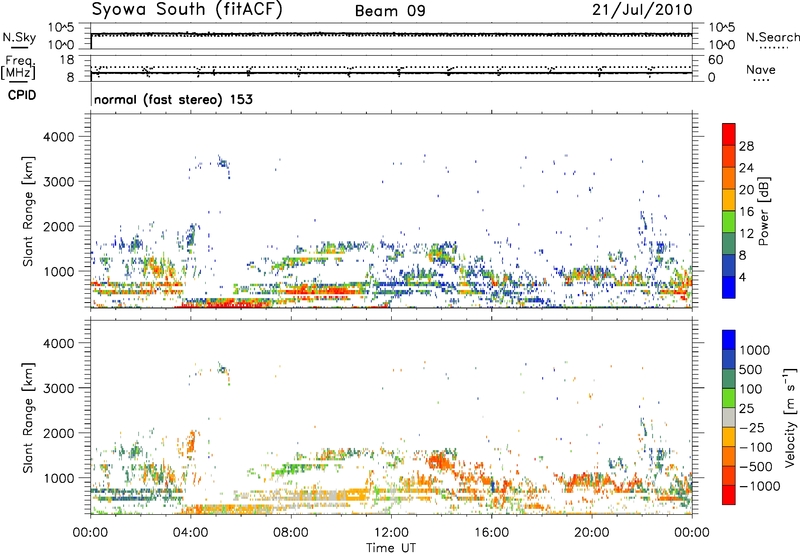Click 'Slant Range [km]' label of power panel

[x=28, y=211]
